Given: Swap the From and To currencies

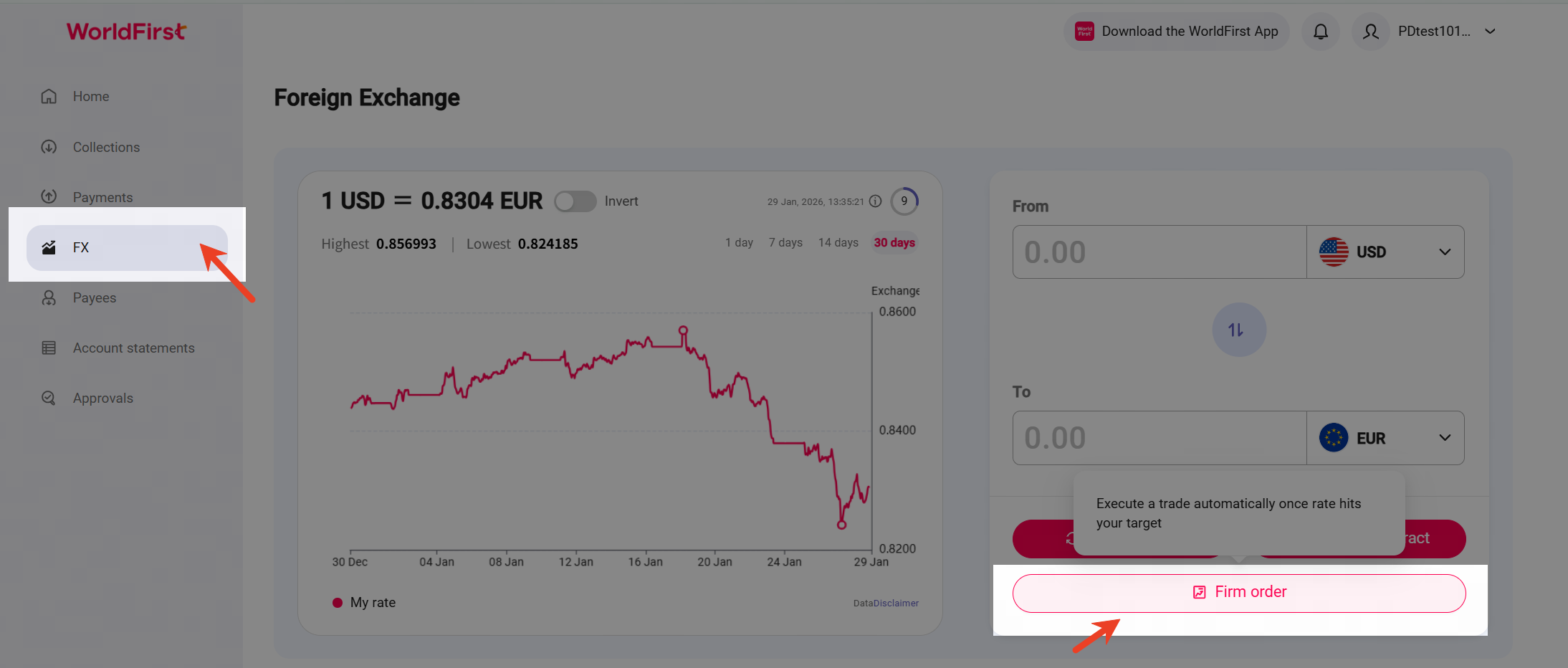Looking at the screenshot, I should [x=1238, y=330].
